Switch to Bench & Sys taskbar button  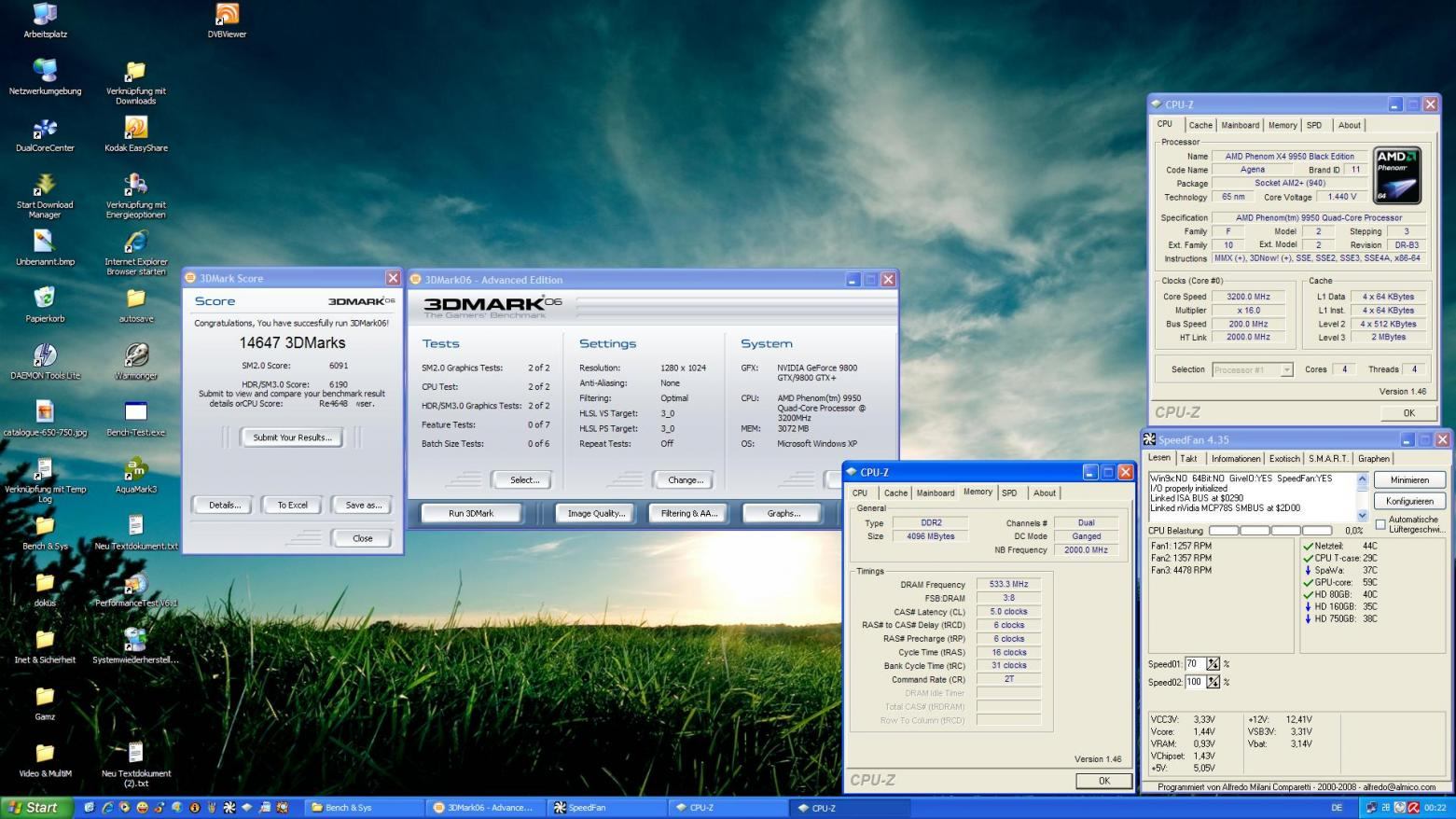pos(365,808)
